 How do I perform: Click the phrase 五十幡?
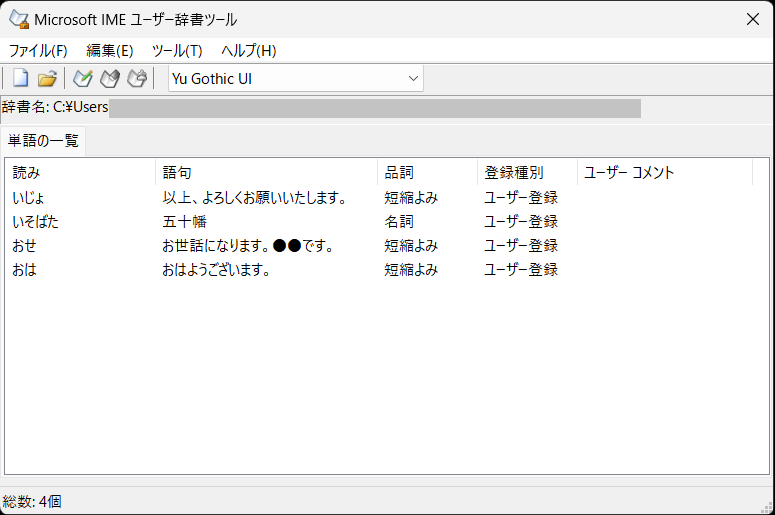[x=184, y=221]
